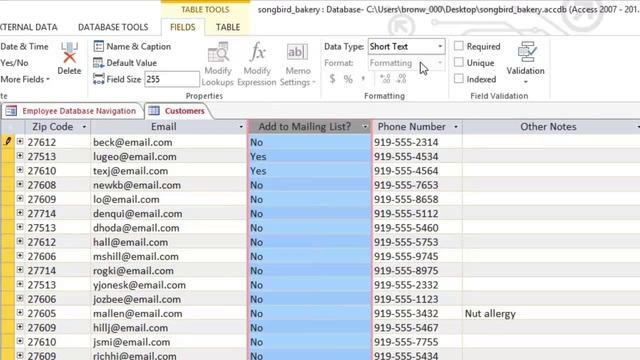The height and width of the screenshot is (360, 640).
Task: Click the Field Size input box
Action: click(172, 79)
